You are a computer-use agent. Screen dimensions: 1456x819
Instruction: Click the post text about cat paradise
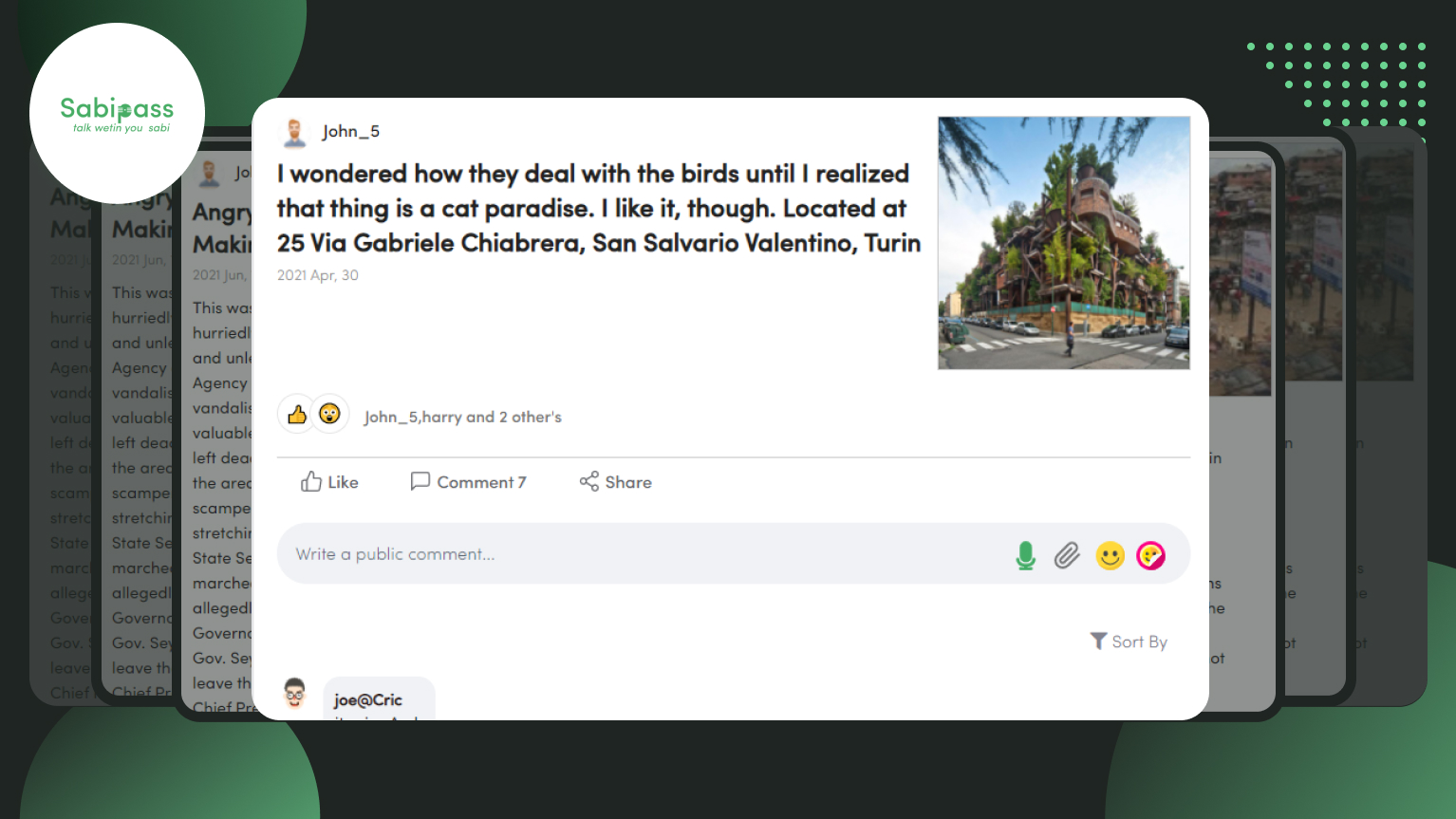(x=599, y=208)
